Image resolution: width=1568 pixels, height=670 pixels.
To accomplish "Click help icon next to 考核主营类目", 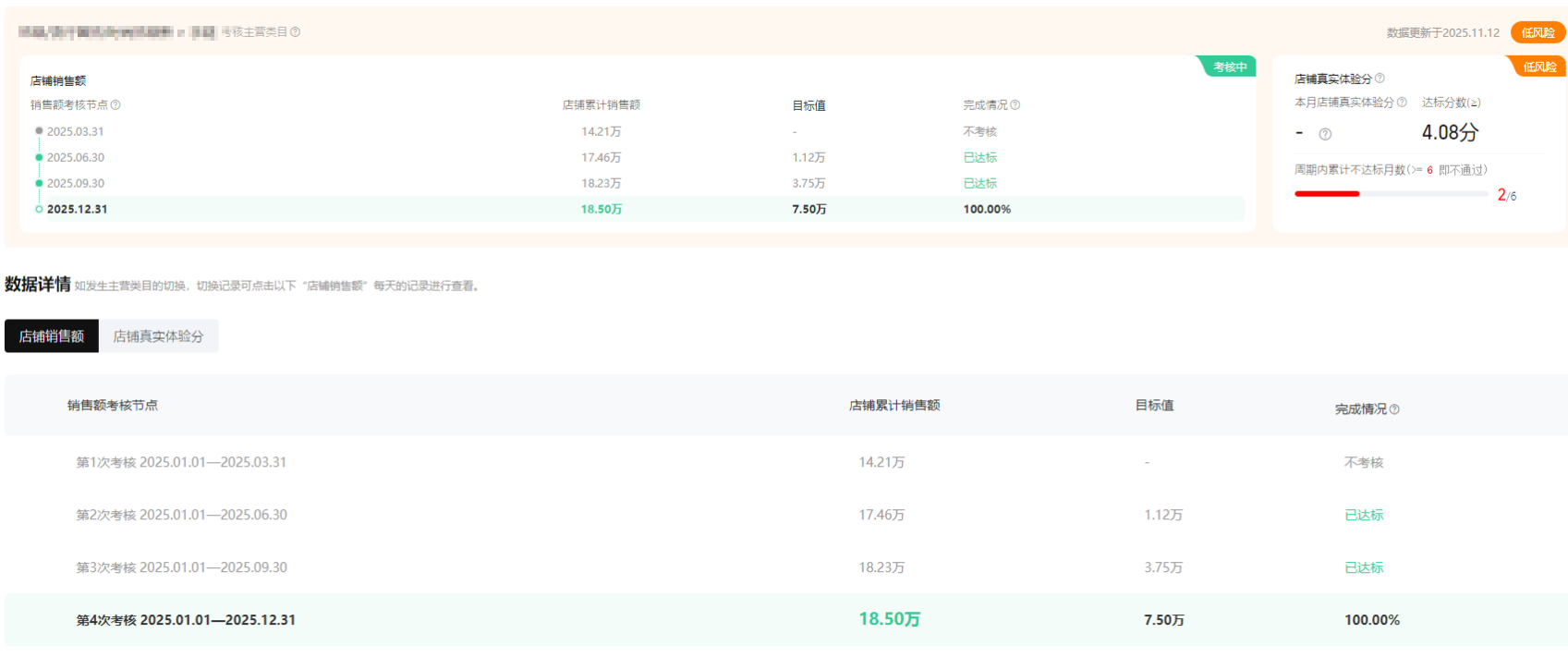I will 296,32.
